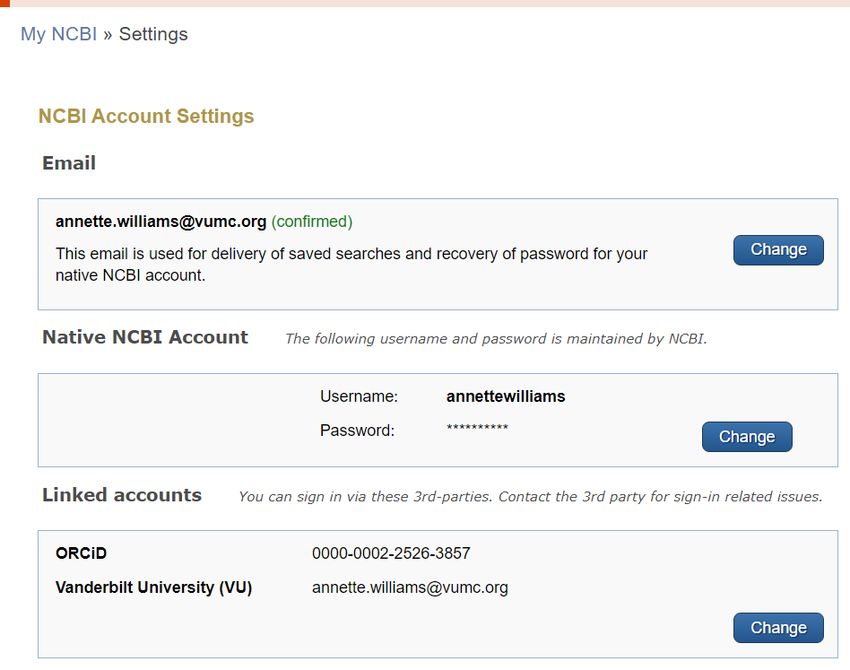Click the Username: label
Viewport: 850px width, 670px height.
[x=359, y=396]
